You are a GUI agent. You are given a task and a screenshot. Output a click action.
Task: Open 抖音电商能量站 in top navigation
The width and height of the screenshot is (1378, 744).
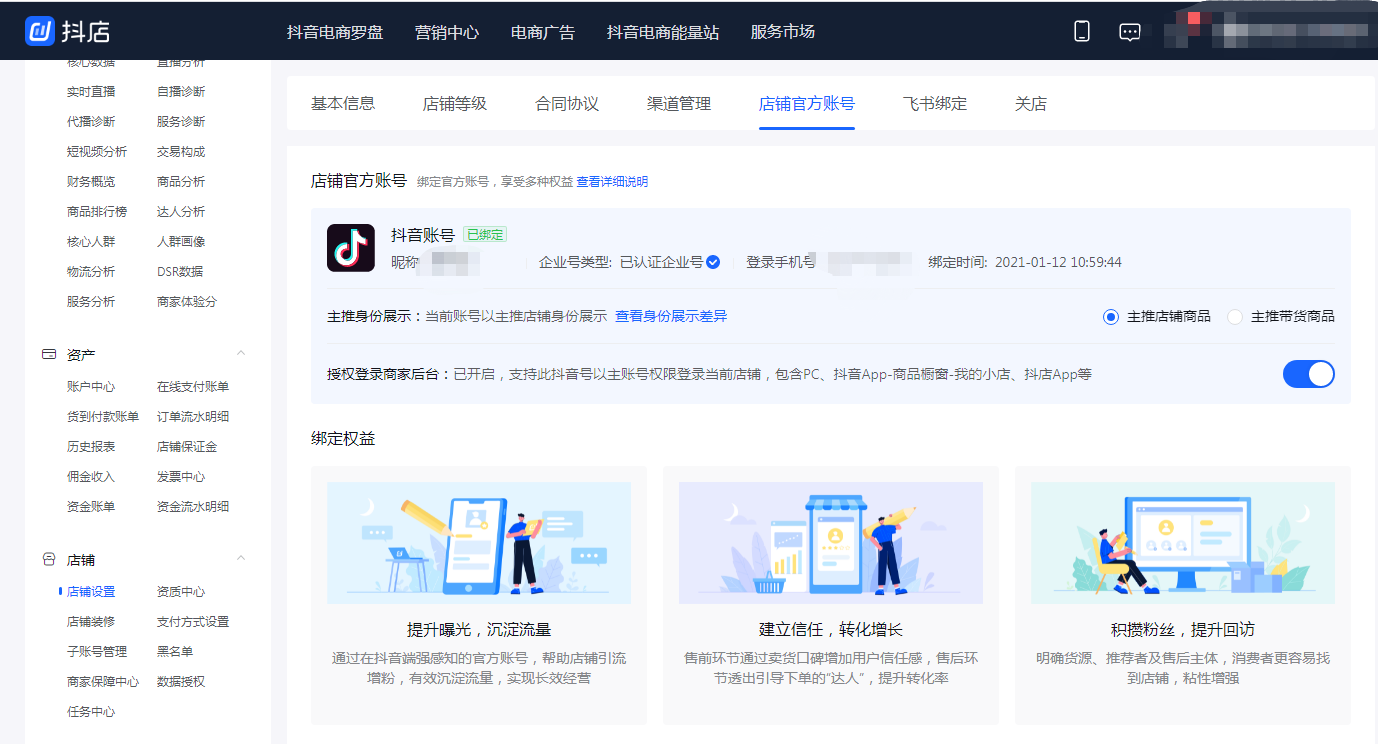[x=663, y=32]
